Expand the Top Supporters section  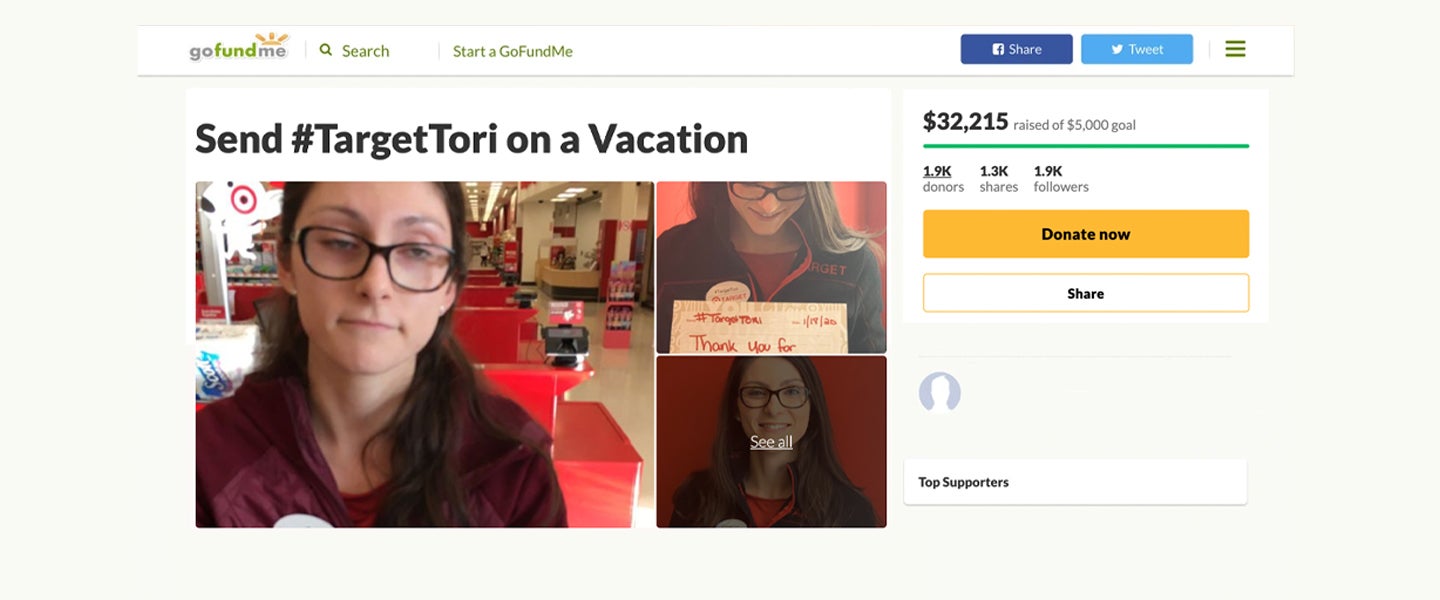(x=1075, y=482)
